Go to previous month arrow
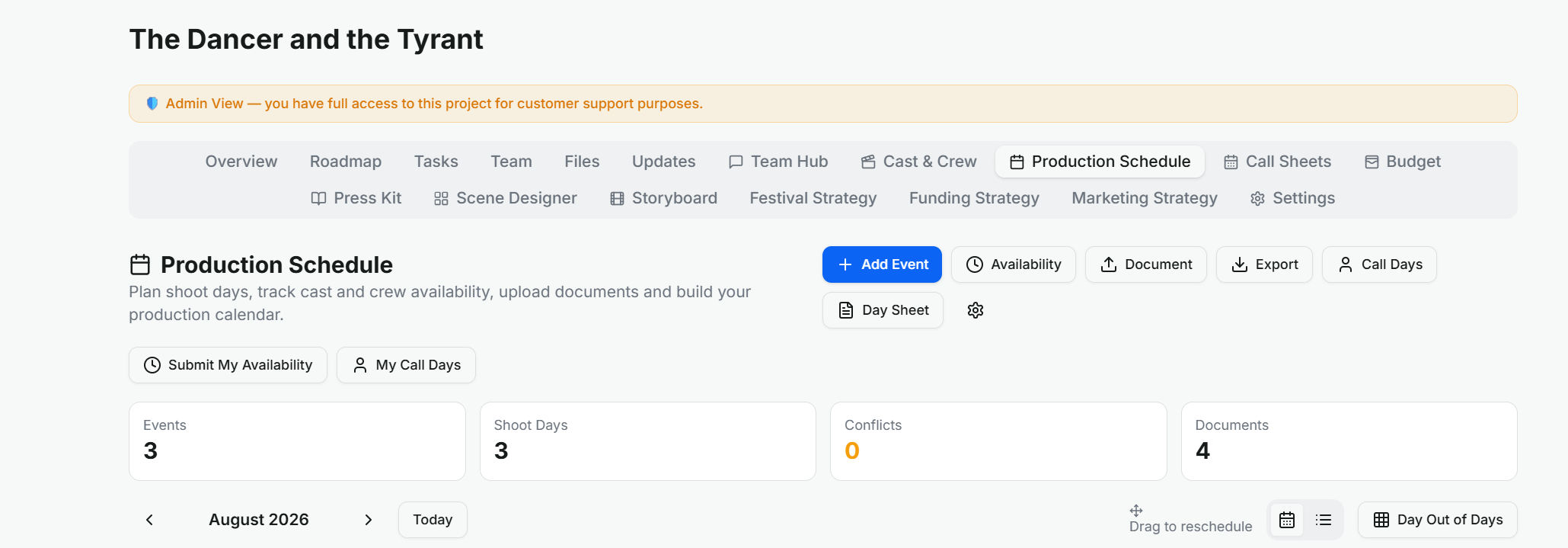This screenshot has width=1568, height=548. 149,520
